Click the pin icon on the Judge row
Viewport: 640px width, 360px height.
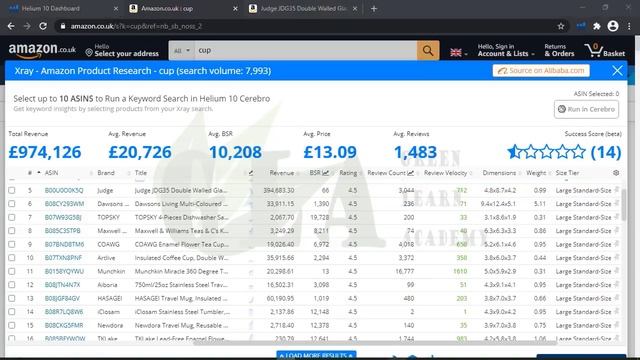point(617,190)
